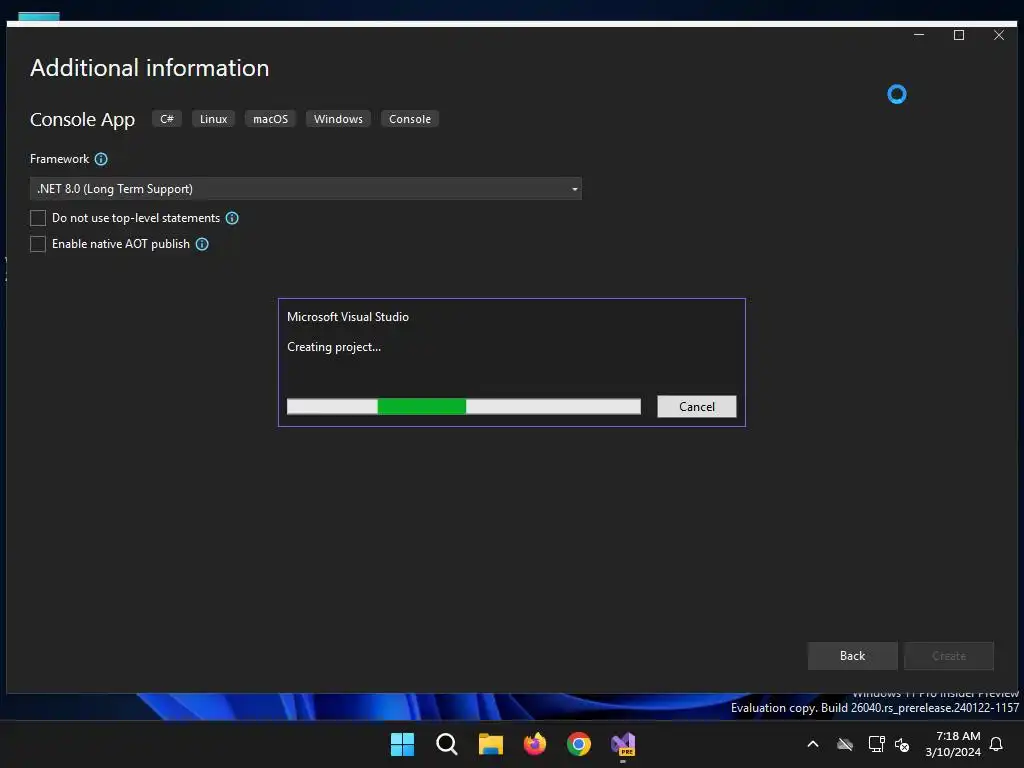This screenshot has height=768, width=1024.
Task: Check Enable native AOT publish
Action: click(38, 244)
